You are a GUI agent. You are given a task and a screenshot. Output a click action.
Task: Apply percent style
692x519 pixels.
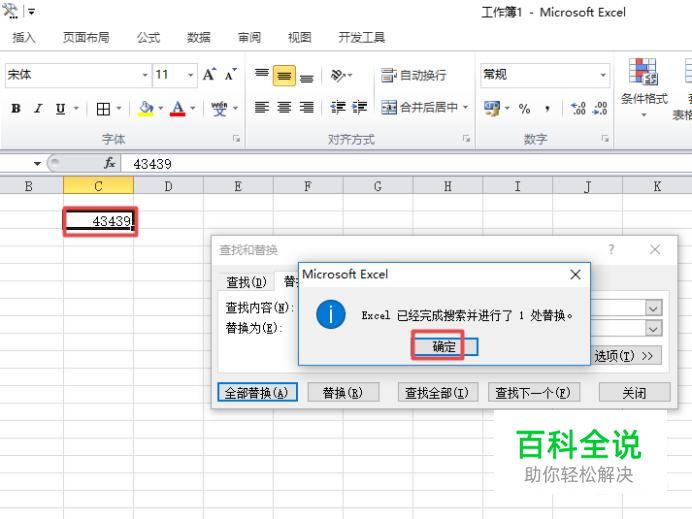[x=524, y=108]
